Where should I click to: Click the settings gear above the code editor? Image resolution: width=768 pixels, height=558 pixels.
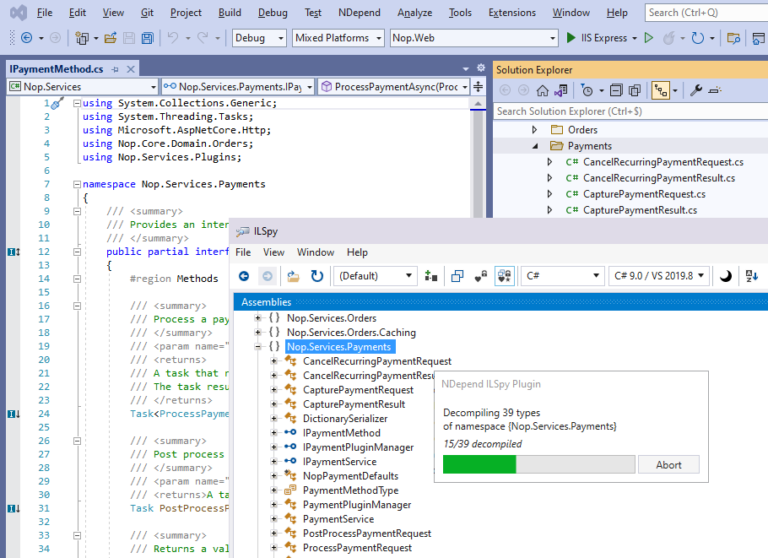(x=481, y=68)
